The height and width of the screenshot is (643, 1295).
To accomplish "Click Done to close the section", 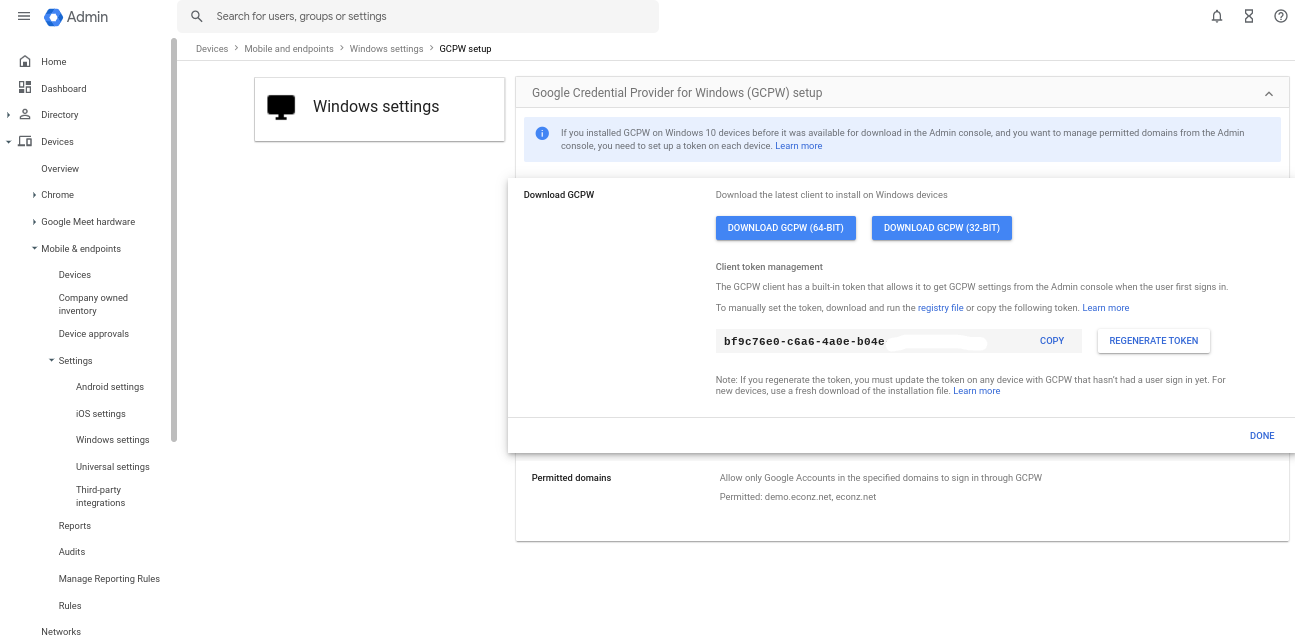I will coord(1262,436).
